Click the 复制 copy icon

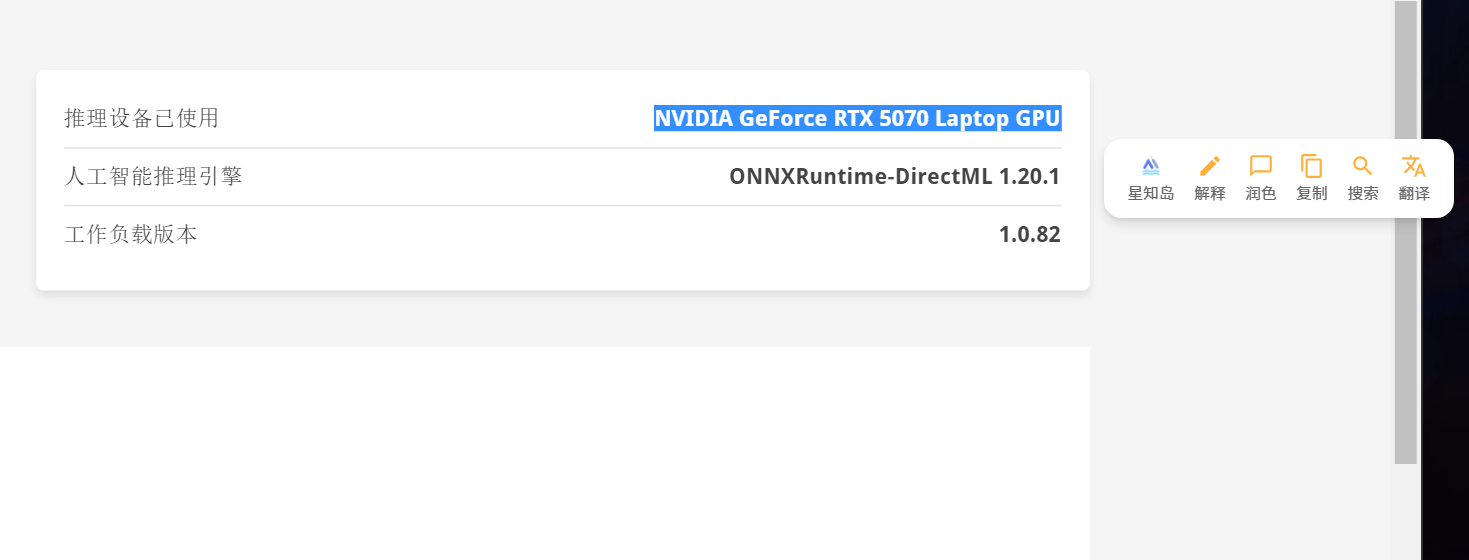coord(1311,166)
